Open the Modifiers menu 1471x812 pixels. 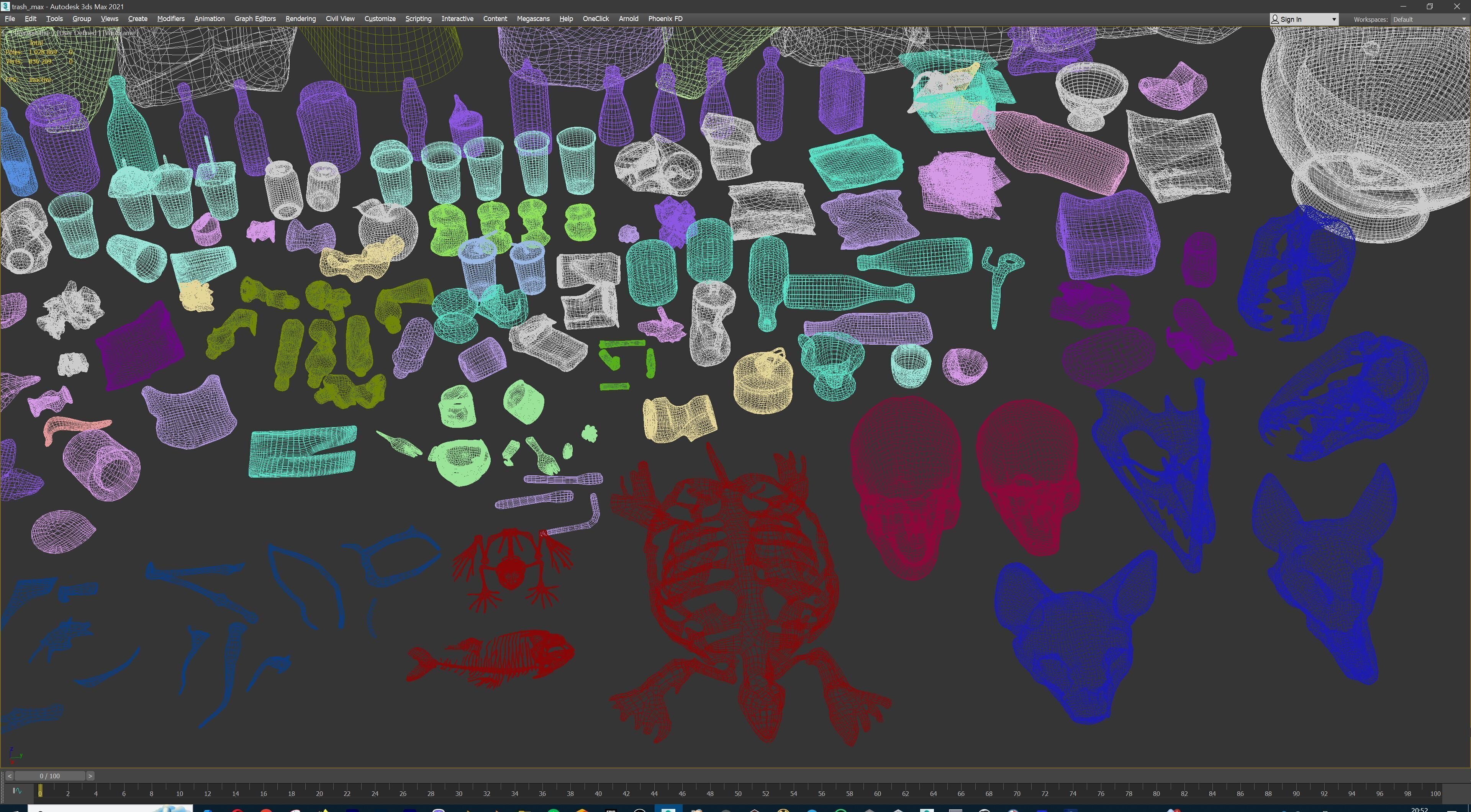[171, 19]
